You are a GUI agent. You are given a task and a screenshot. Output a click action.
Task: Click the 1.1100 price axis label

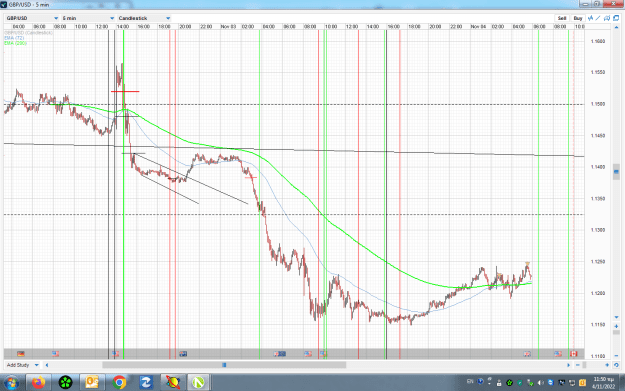[598, 356]
